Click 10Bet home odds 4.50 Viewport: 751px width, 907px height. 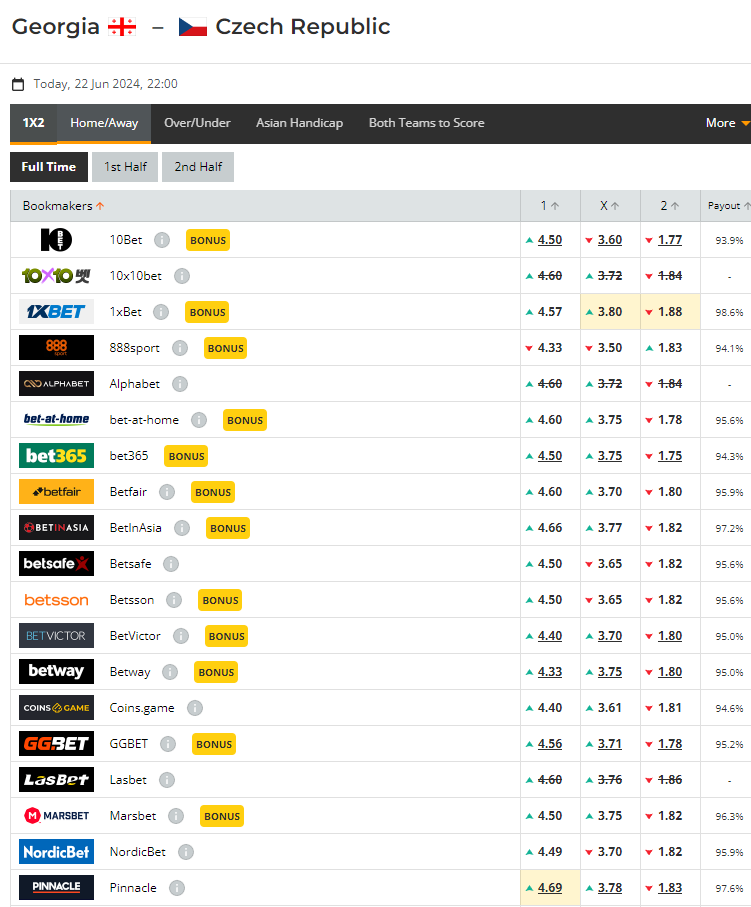point(550,239)
